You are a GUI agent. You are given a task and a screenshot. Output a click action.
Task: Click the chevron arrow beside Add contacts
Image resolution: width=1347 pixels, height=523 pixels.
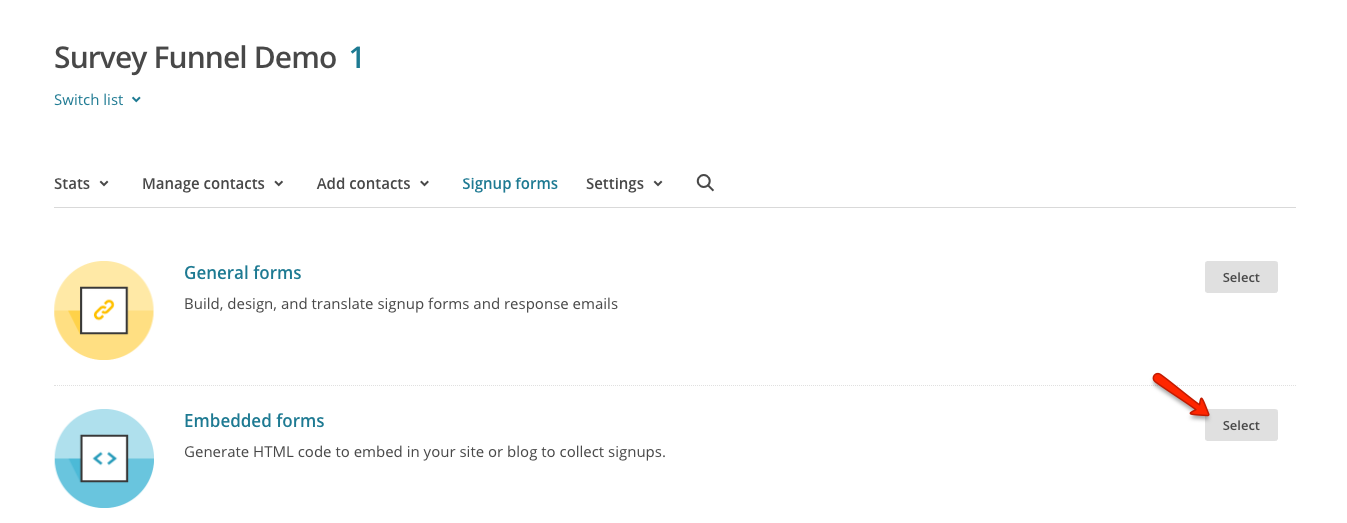point(425,184)
